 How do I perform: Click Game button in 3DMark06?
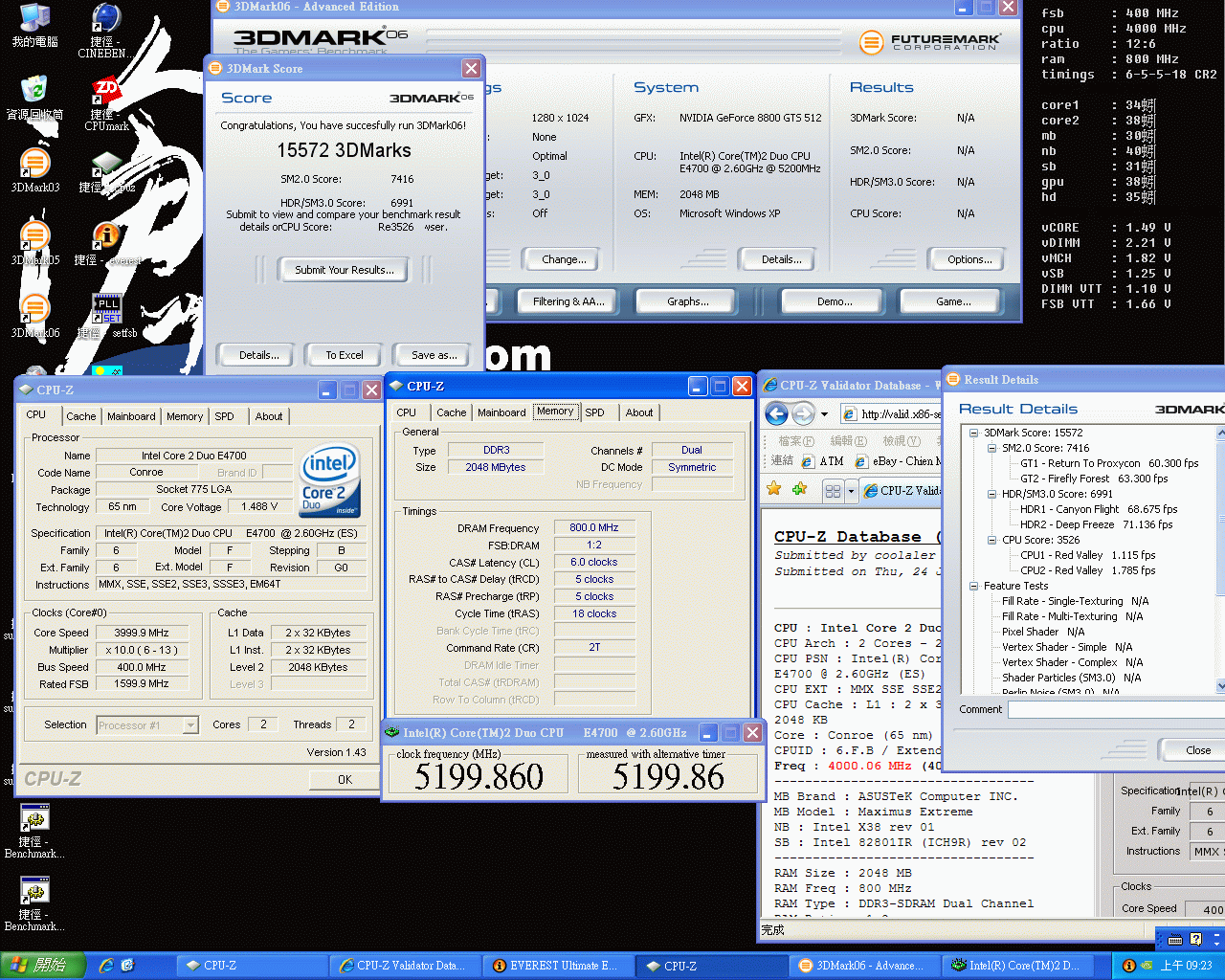click(953, 301)
